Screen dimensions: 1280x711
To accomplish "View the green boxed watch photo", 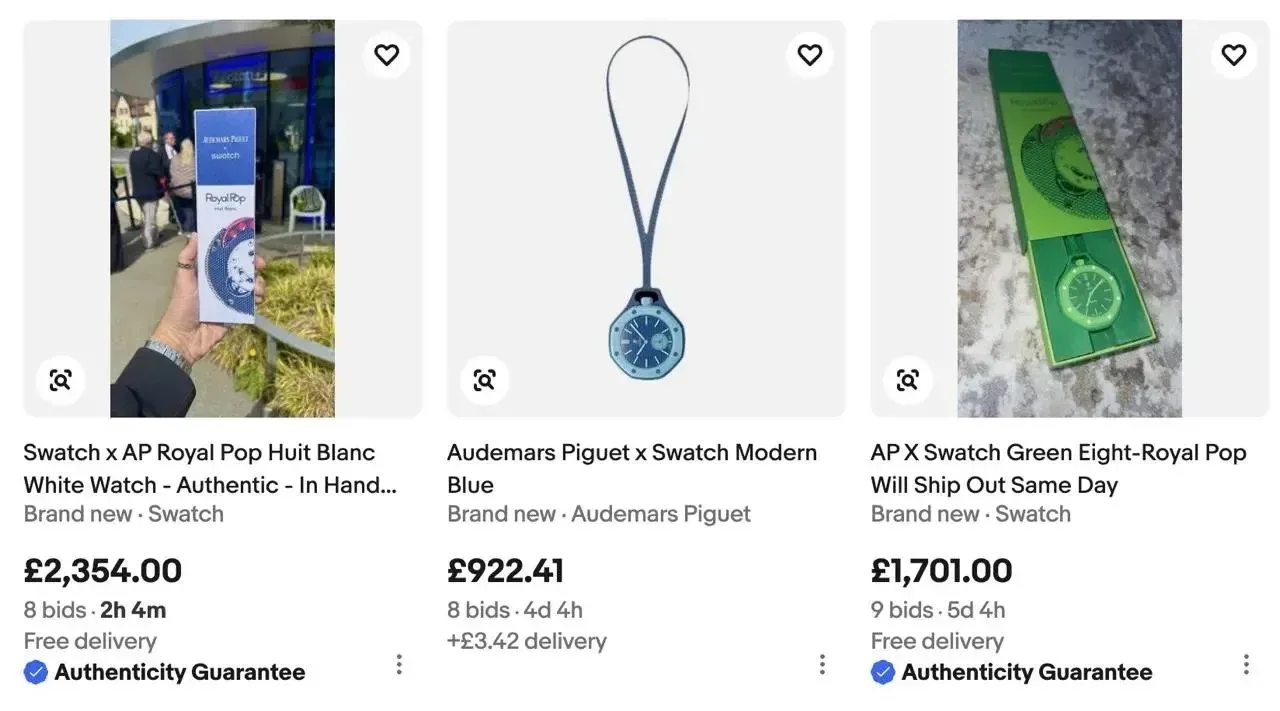I will pyautogui.click(x=1070, y=218).
